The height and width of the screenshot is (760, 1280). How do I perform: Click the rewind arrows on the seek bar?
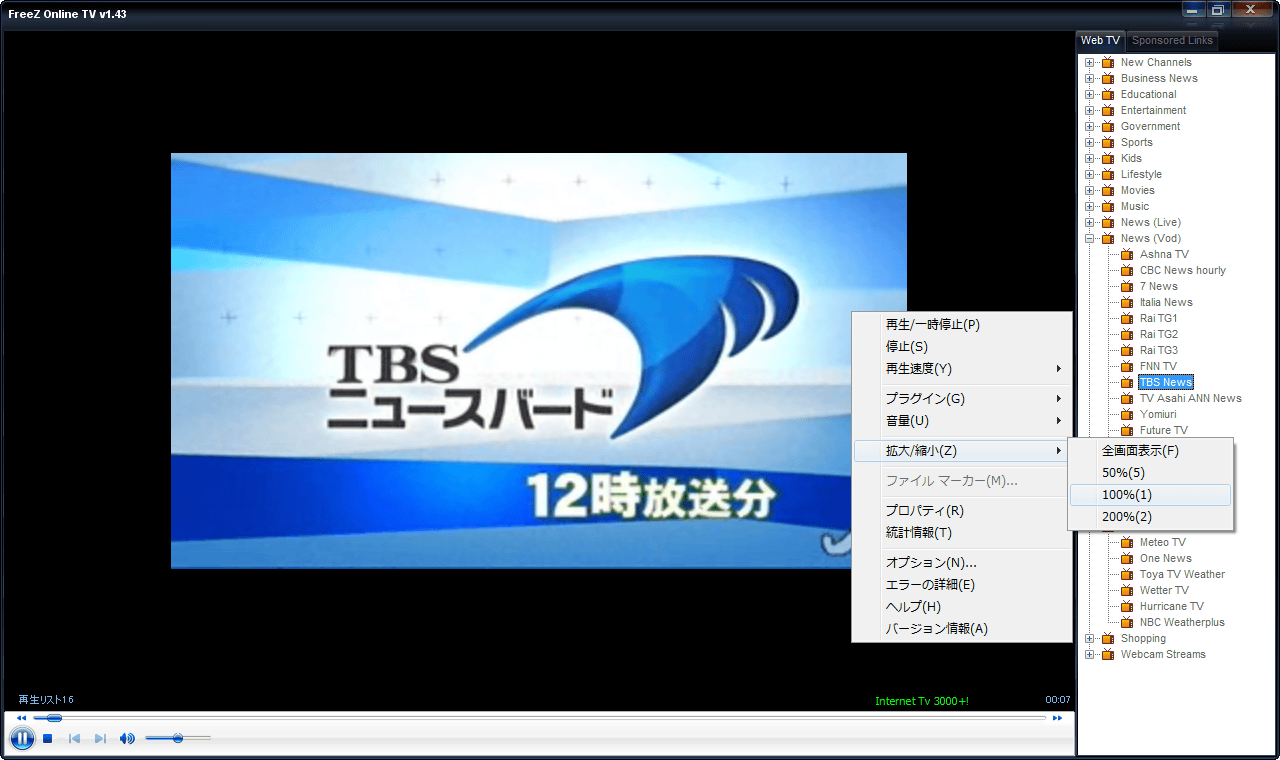click(22, 718)
